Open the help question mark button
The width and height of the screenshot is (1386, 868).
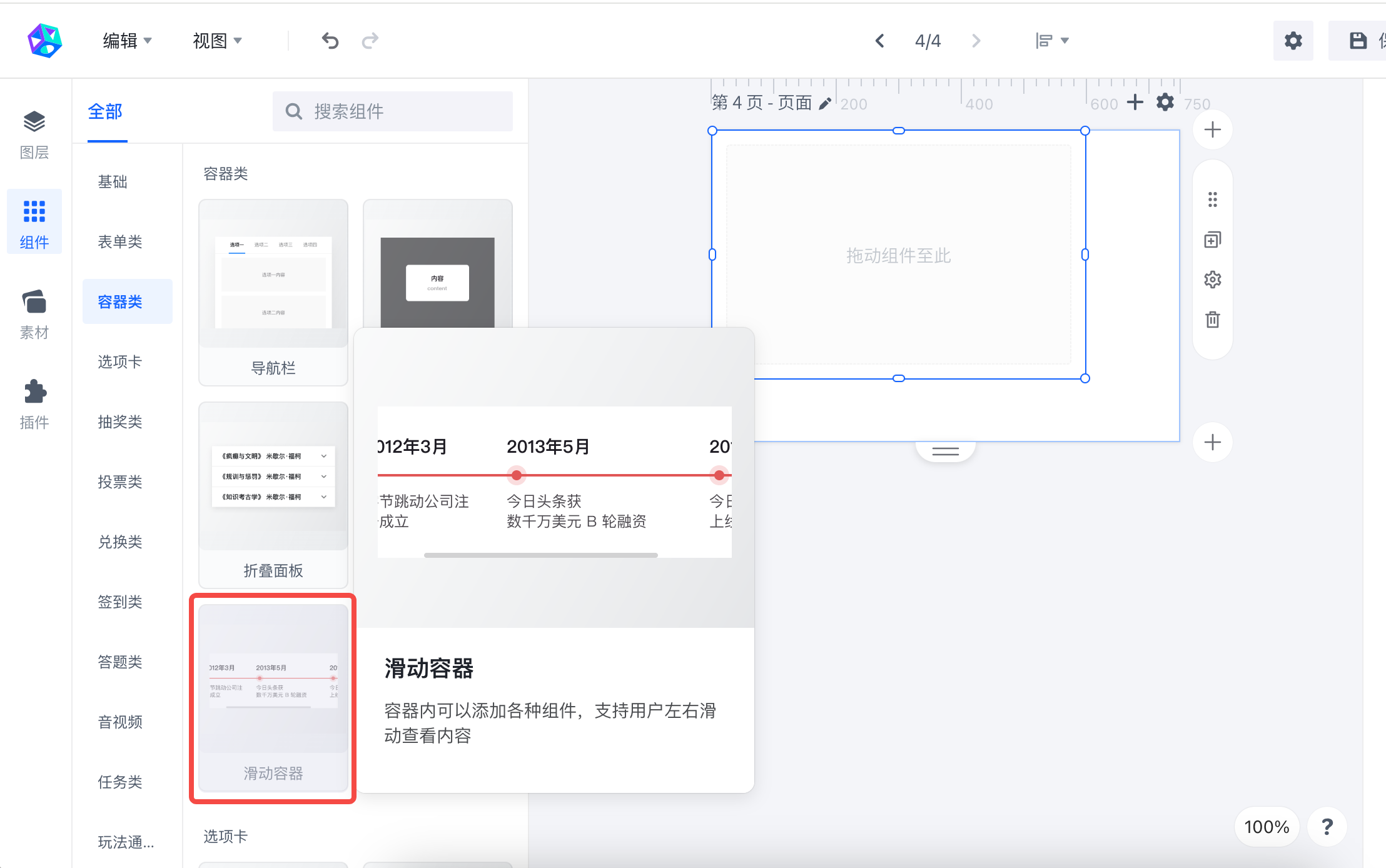[x=1327, y=827]
